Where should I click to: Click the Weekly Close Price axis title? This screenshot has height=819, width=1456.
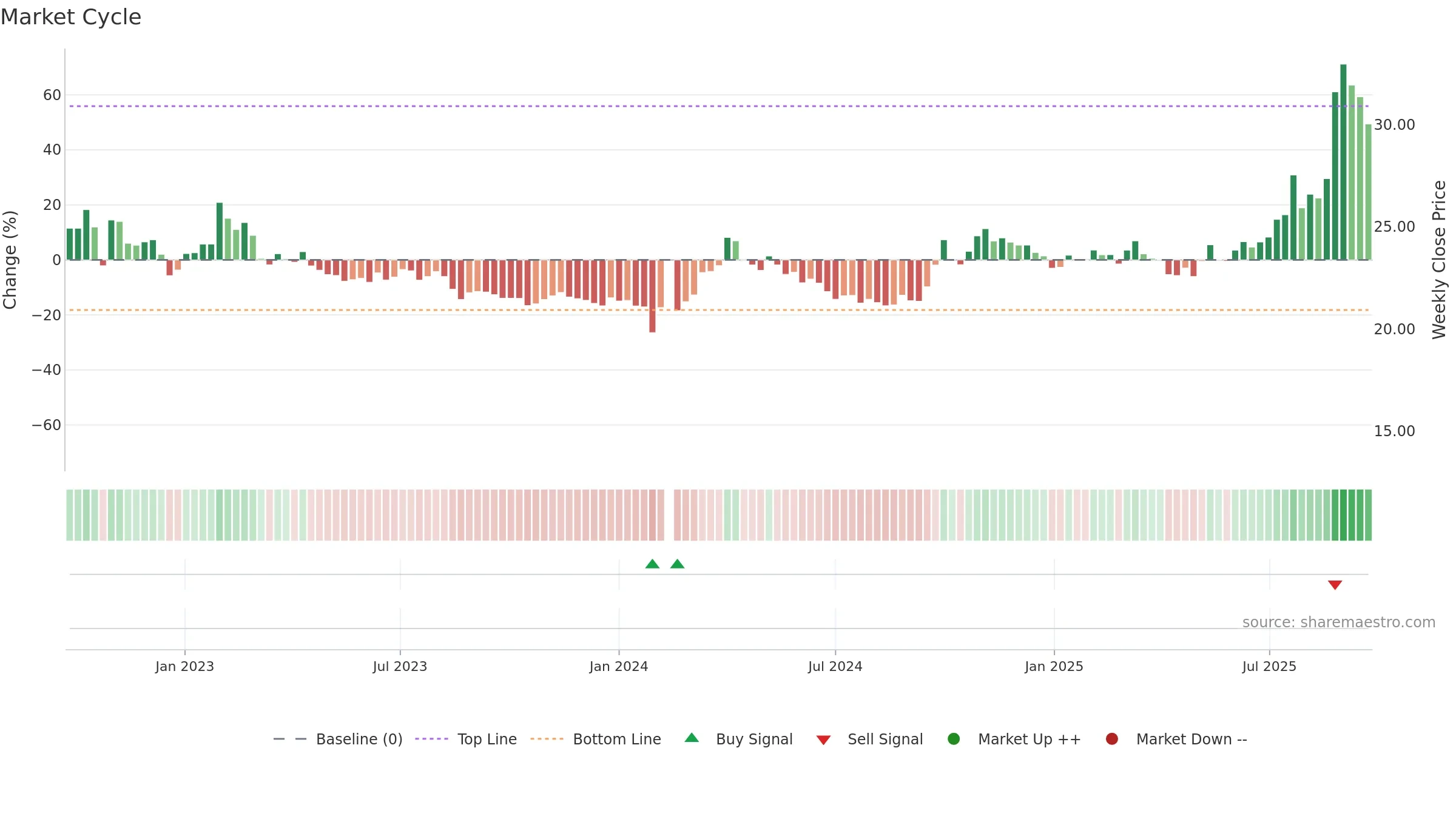pyautogui.click(x=1439, y=260)
